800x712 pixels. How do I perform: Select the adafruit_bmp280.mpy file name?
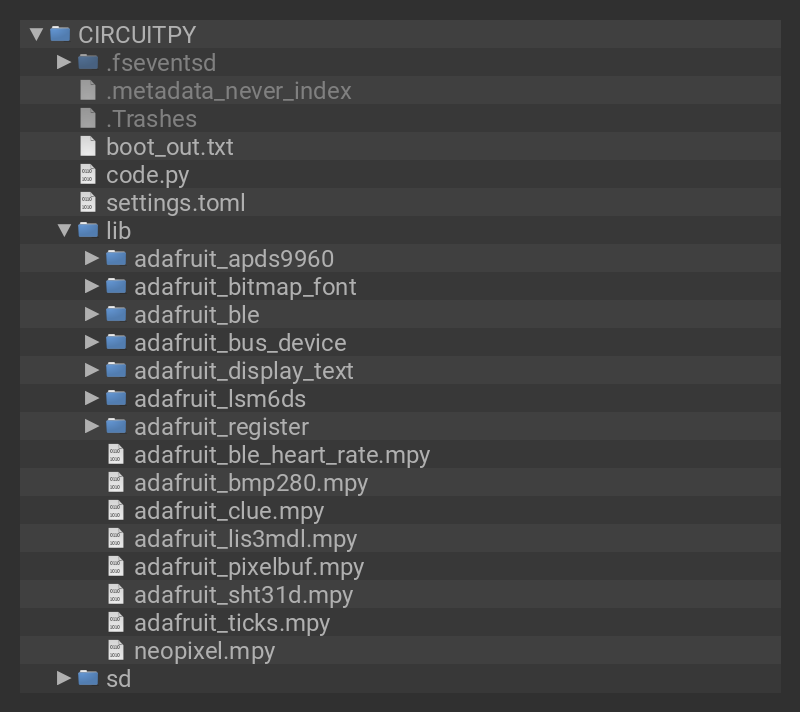pos(250,482)
